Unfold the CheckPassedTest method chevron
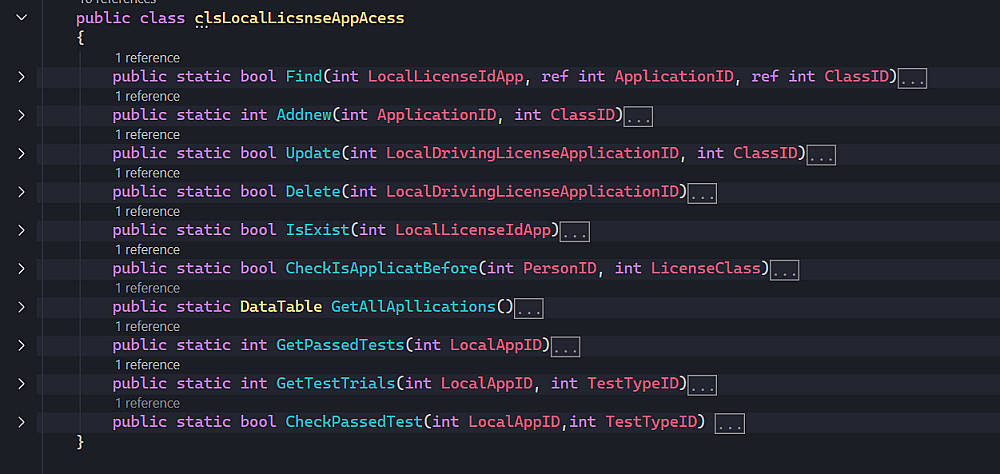This screenshot has height=474, width=1000. pyautogui.click(x=21, y=422)
